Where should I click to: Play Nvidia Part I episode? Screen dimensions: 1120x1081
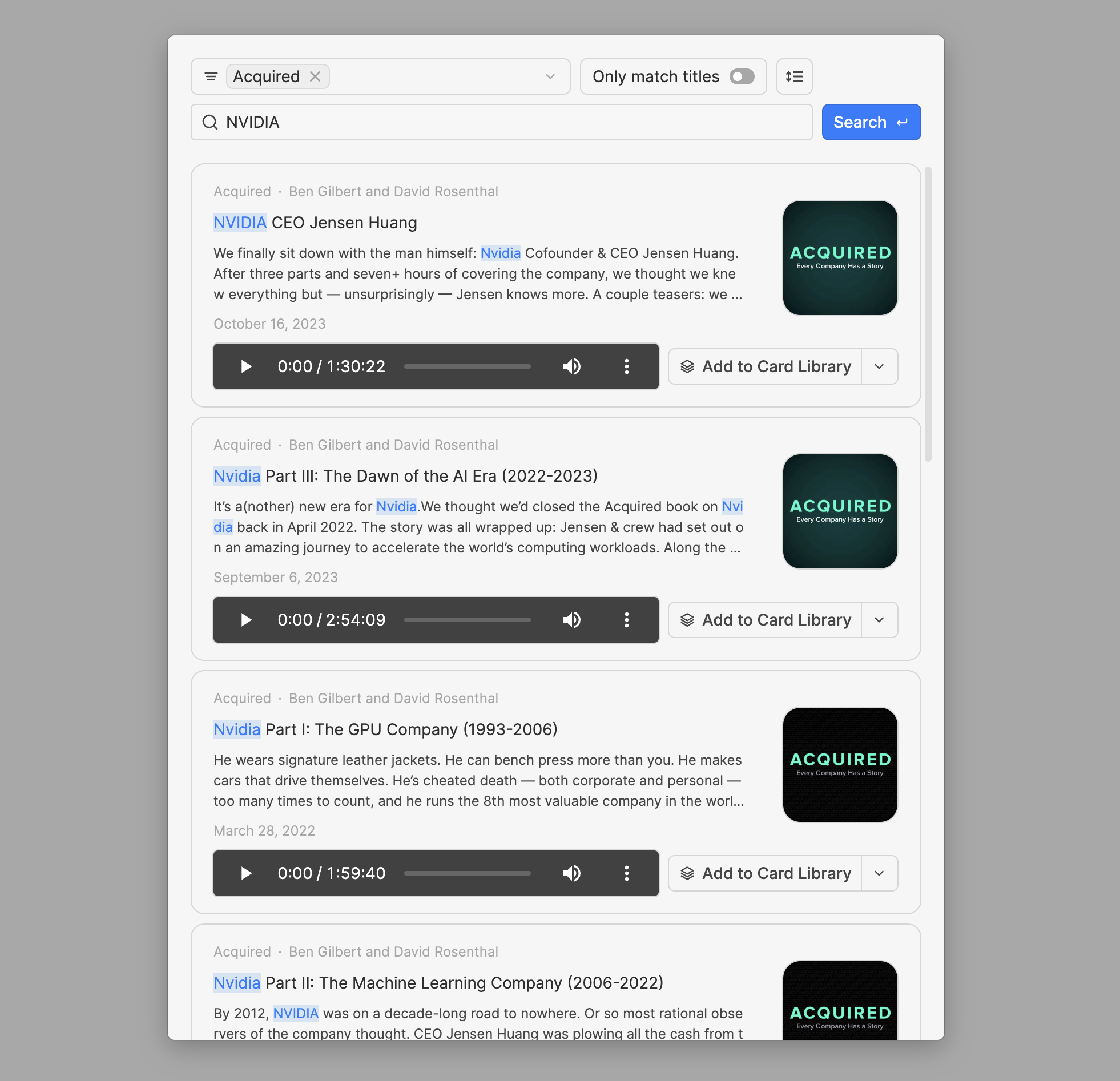pyautogui.click(x=245, y=873)
